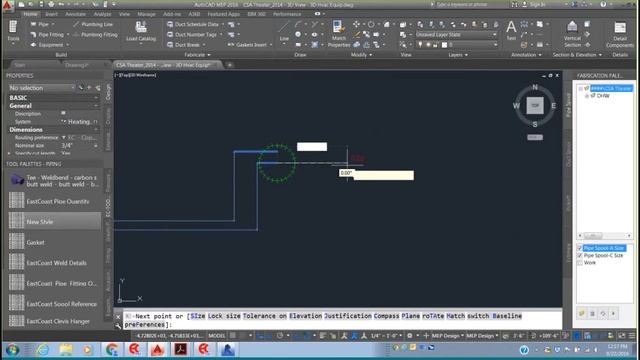Open the Pipe dropdown arrow
This screenshot has height=360, width=640.
[53, 24]
